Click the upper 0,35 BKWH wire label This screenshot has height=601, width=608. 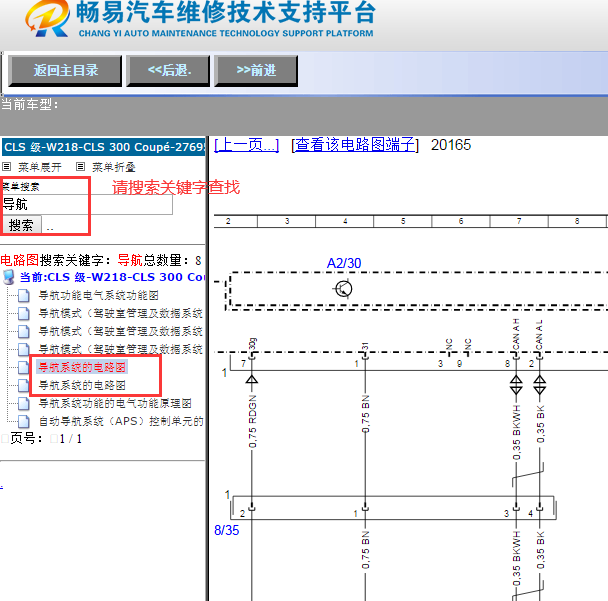point(516,432)
